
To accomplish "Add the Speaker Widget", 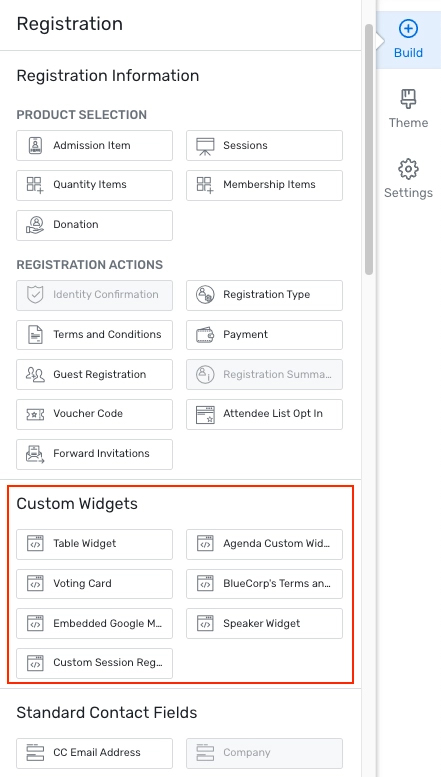I will pyautogui.click(x=265, y=623).
